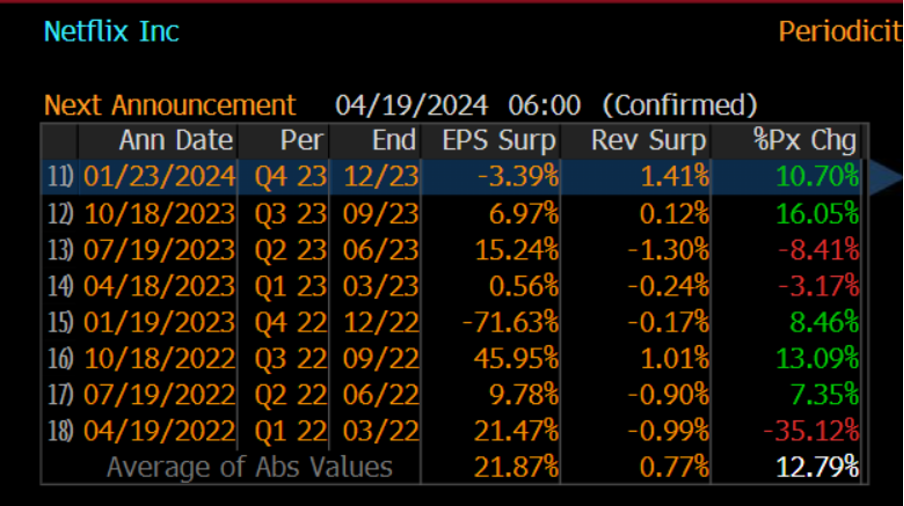Click the 8.46% price change value
904x506 pixels.
(824, 323)
